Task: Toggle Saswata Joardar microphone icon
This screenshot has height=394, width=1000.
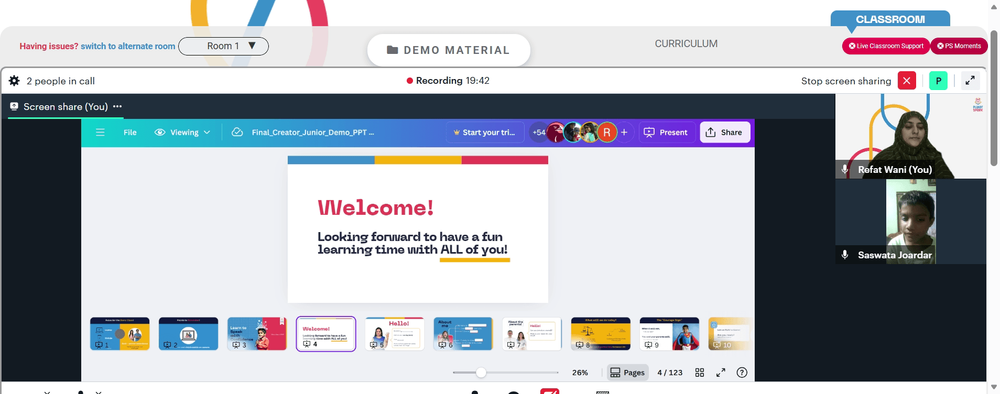Action: (845, 255)
